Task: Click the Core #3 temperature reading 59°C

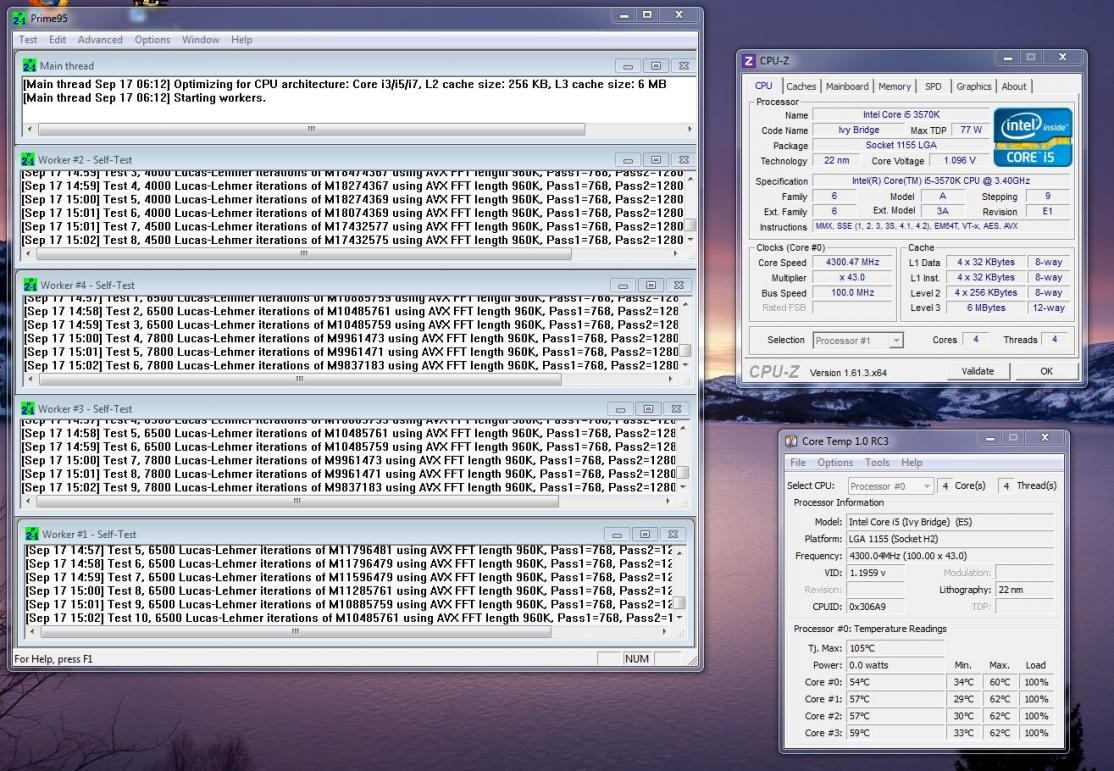Action: [x=895, y=733]
